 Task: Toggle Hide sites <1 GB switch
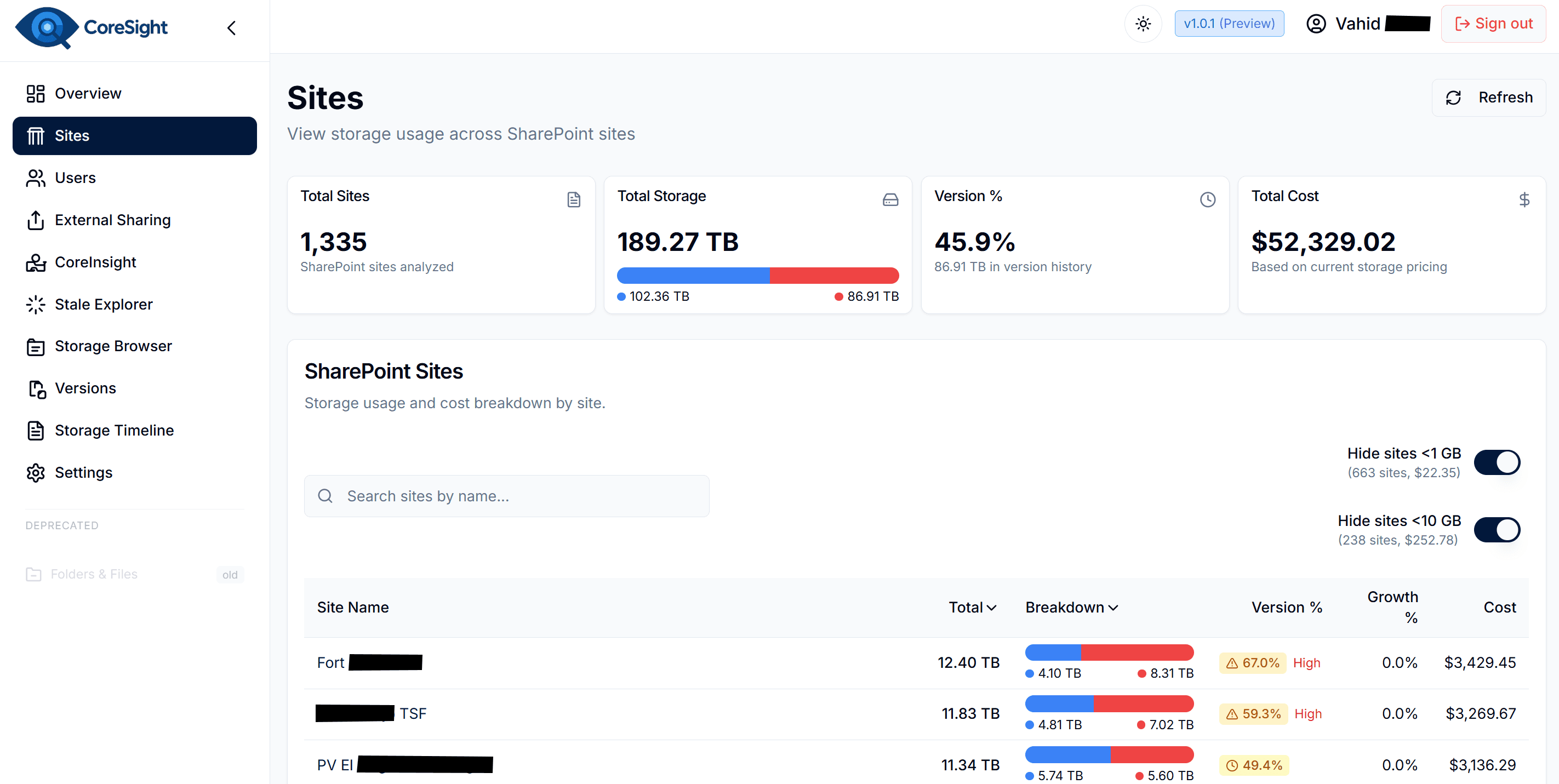coord(1497,462)
